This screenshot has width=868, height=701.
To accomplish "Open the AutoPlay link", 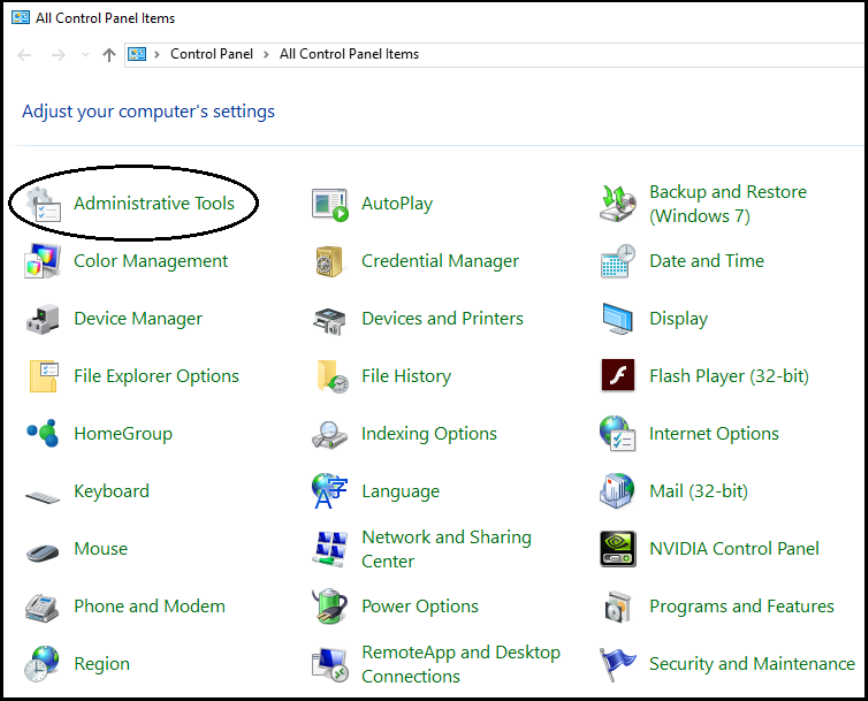I will 397,204.
